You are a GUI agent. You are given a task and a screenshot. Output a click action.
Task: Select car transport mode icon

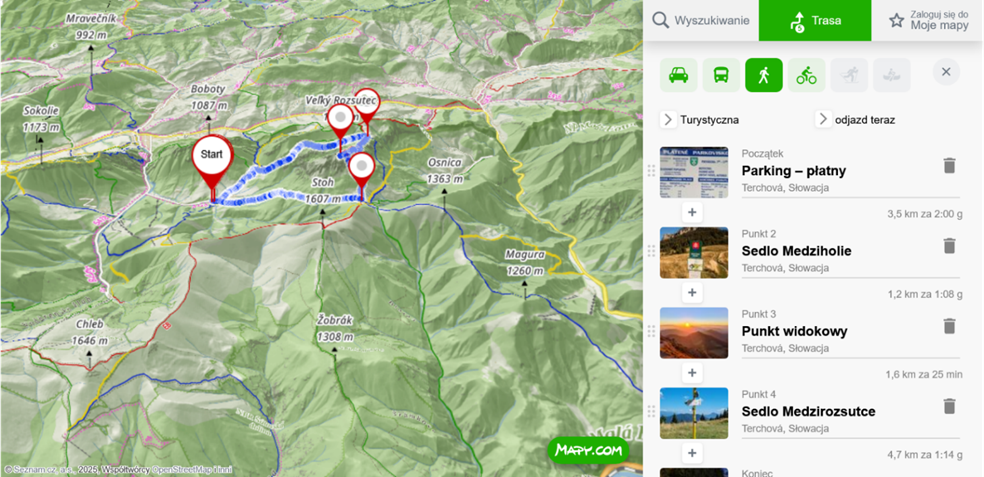(x=678, y=75)
